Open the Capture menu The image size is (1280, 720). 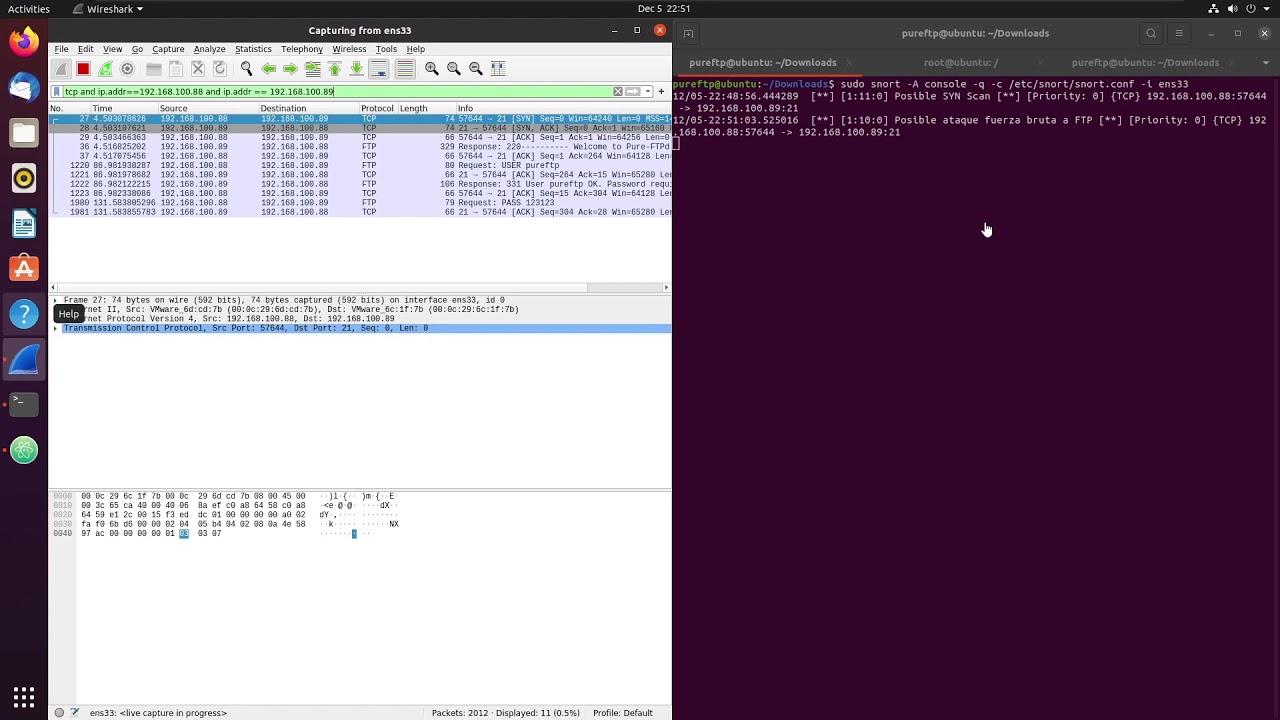tap(168, 49)
